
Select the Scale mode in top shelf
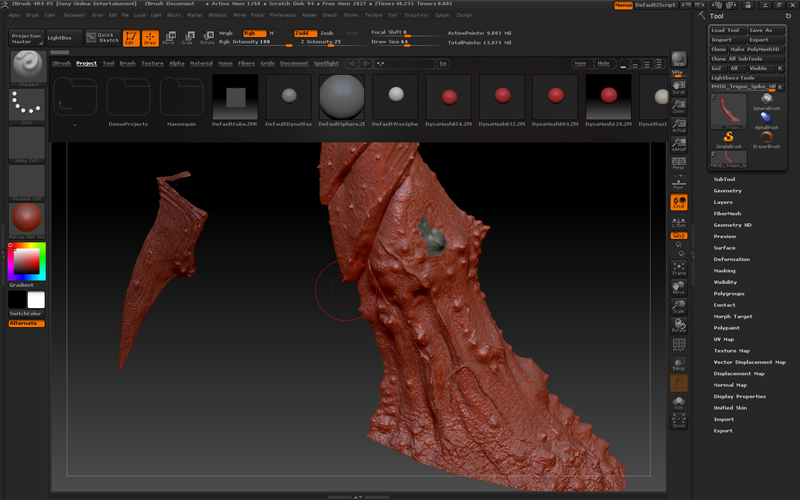188,38
